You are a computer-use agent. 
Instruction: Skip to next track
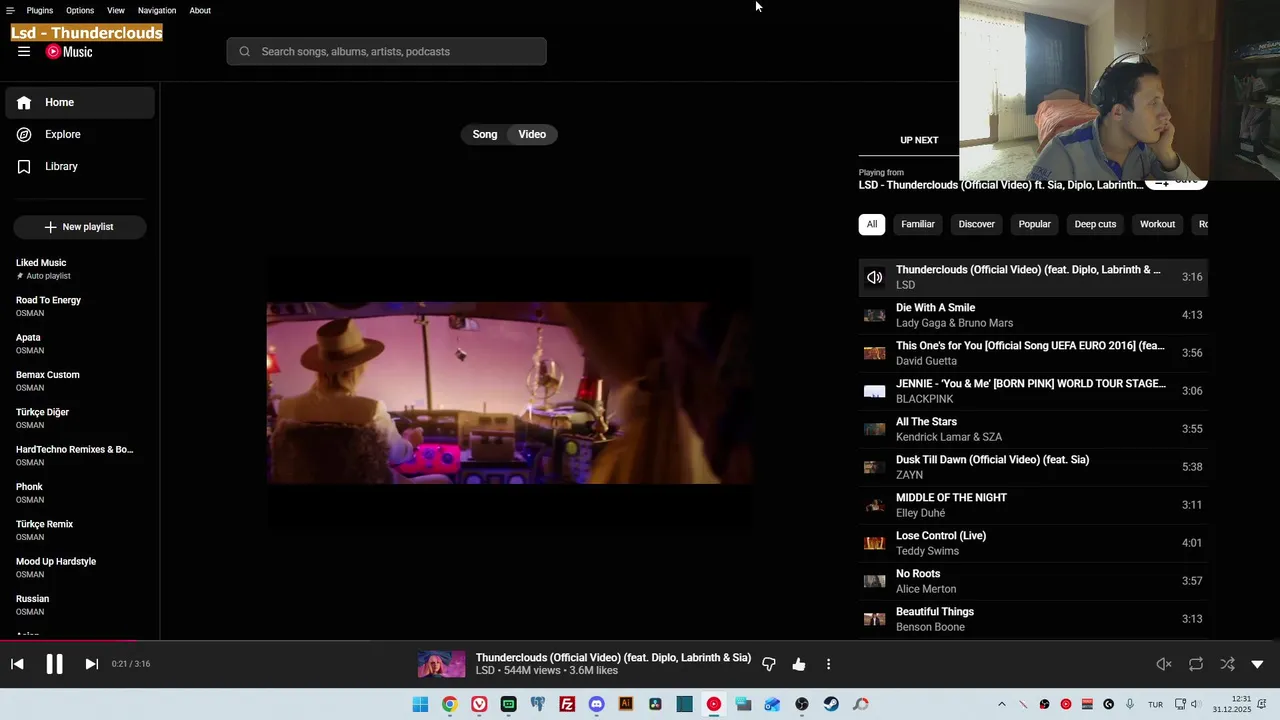pos(91,664)
